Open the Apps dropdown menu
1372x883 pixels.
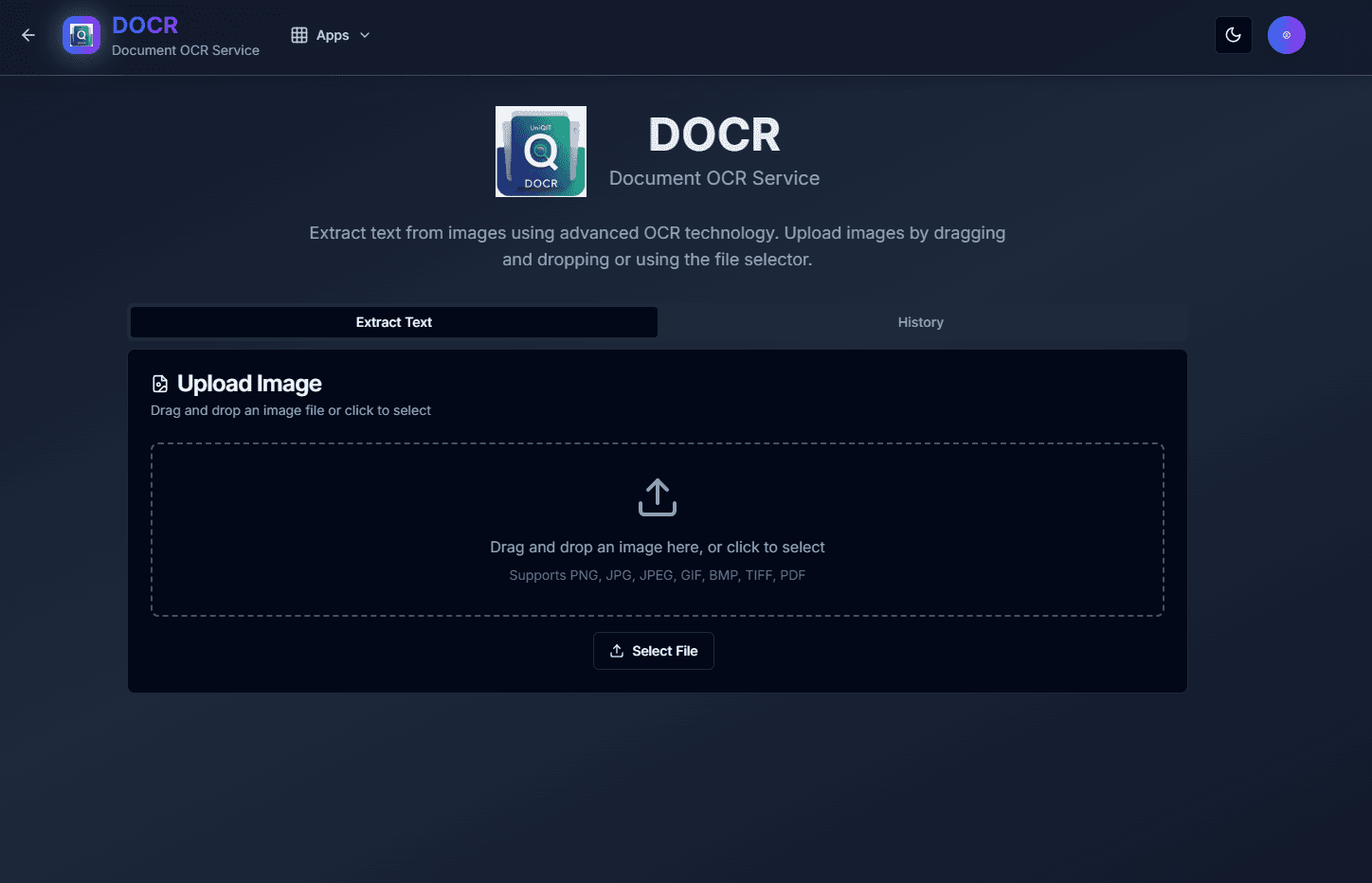pos(331,35)
